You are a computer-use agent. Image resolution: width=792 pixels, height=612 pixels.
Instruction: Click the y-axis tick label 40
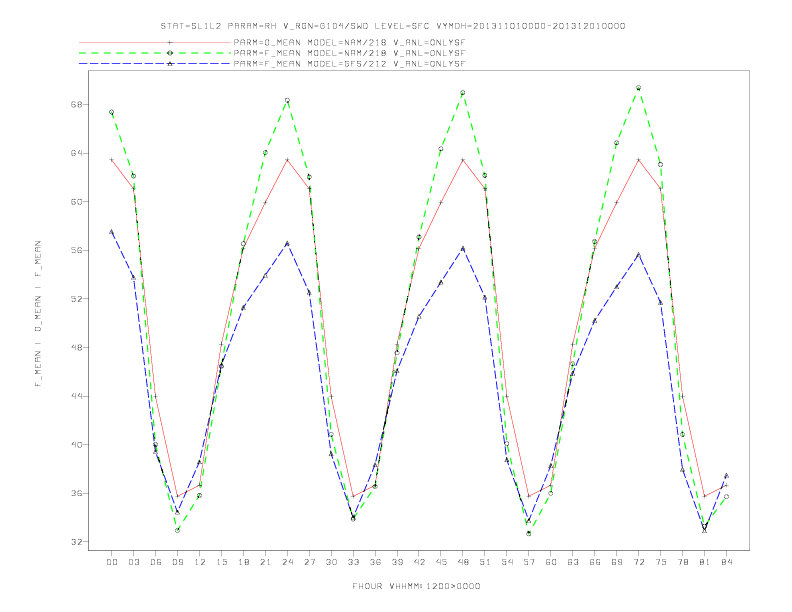(x=76, y=445)
